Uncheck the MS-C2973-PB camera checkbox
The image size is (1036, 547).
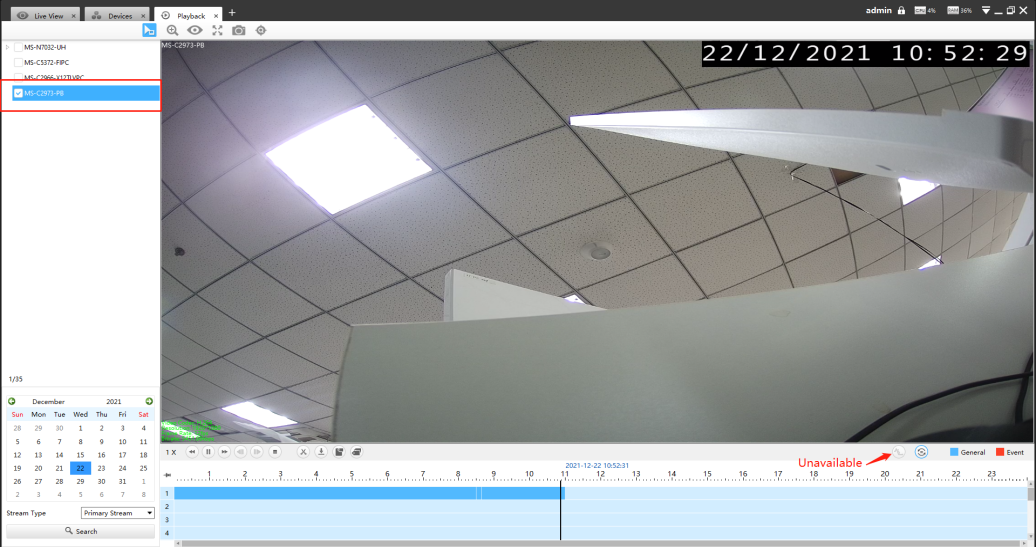(18, 93)
